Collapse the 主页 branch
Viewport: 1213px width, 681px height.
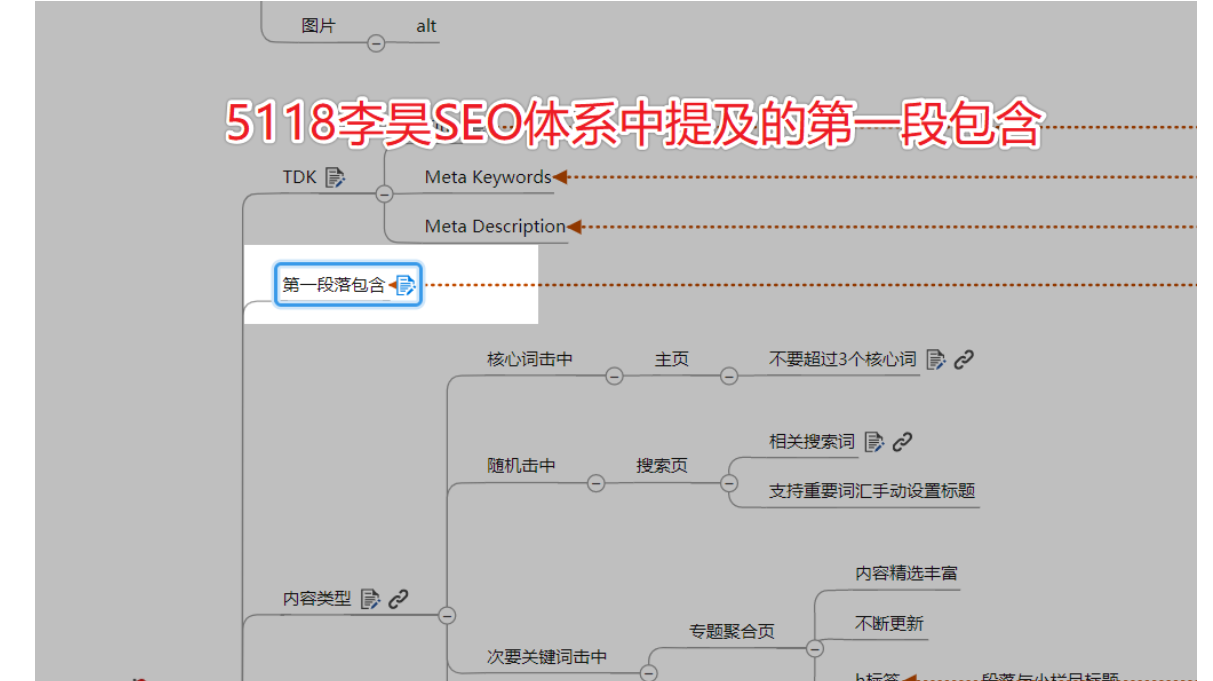point(729,376)
